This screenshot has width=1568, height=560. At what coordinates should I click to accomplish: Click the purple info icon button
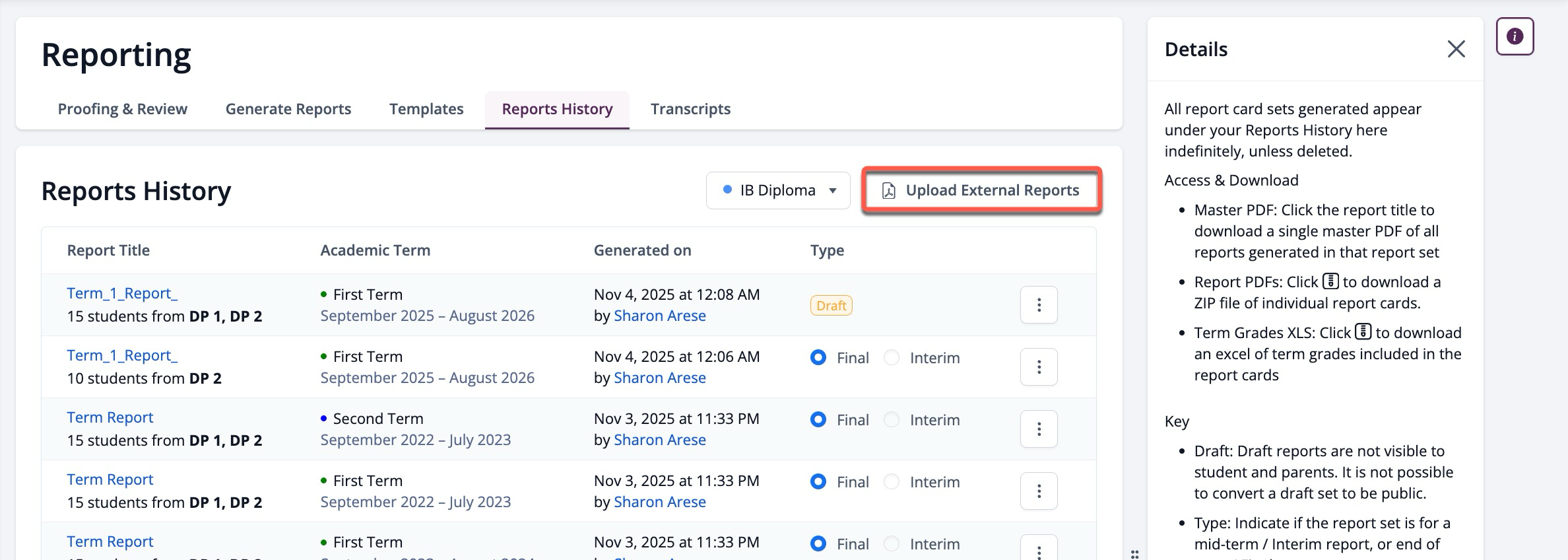coord(1515,36)
